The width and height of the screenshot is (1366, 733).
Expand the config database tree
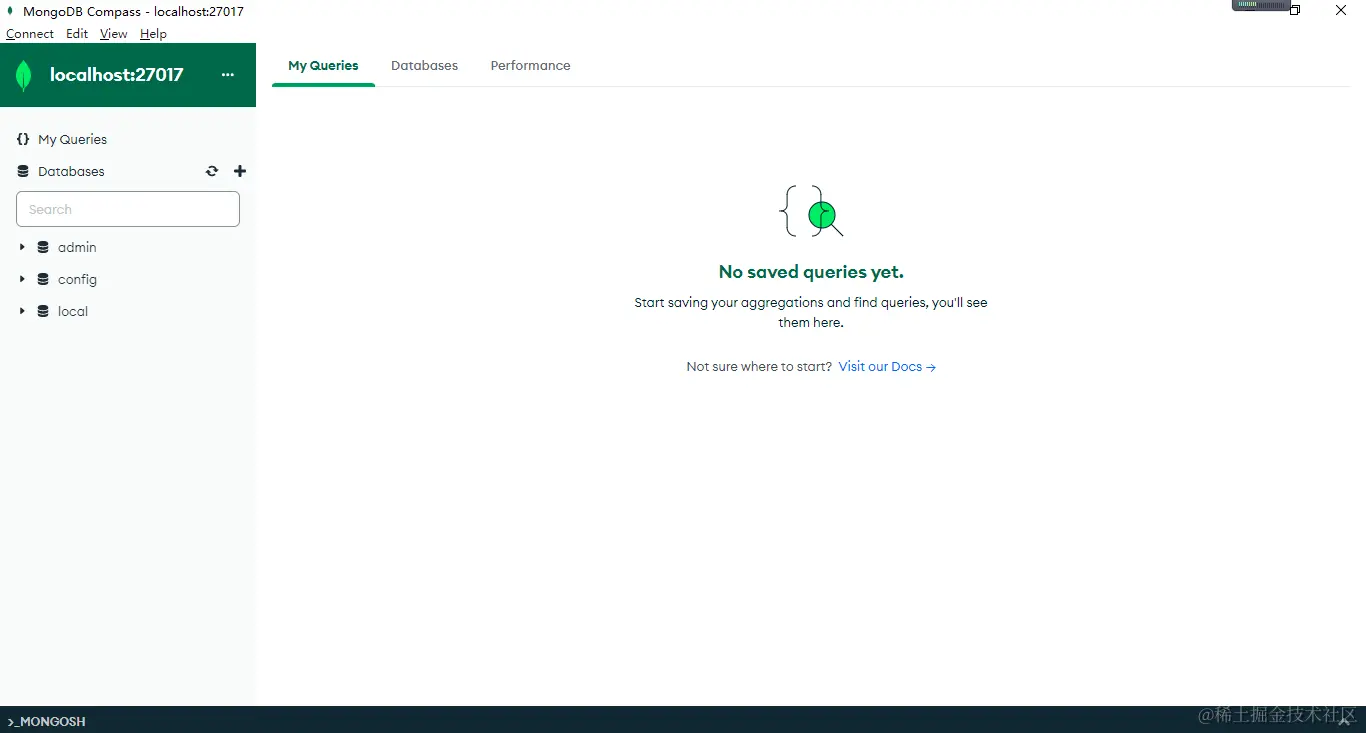[22, 279]
